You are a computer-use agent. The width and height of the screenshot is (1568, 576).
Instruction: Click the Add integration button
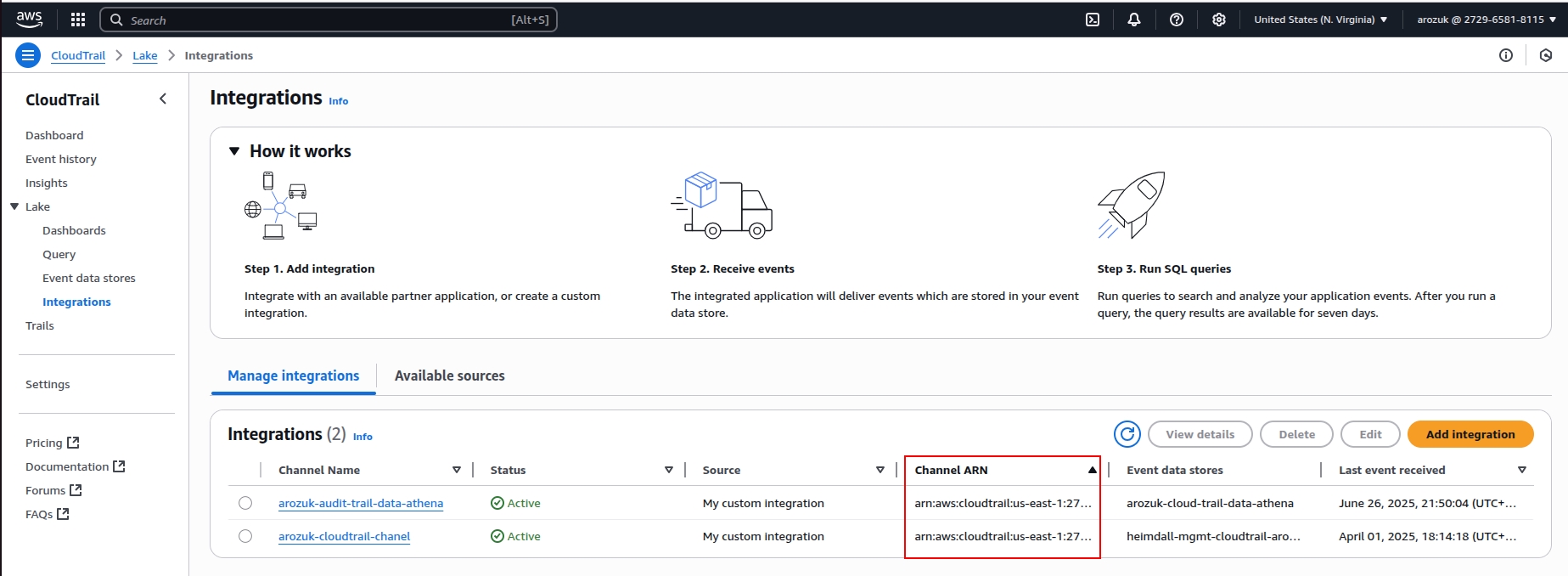tap(1470, 434)
